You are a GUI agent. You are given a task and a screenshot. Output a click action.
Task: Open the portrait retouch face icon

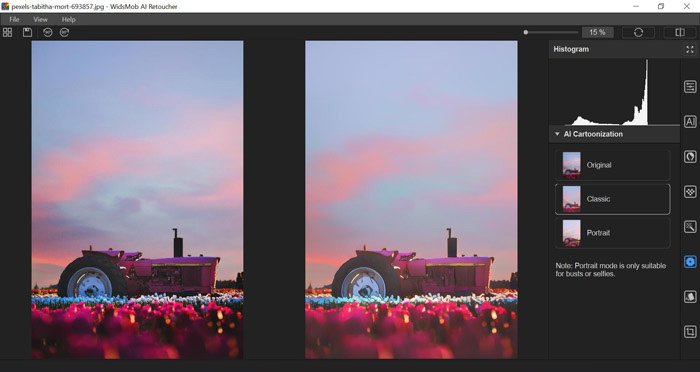tap(690, 157)
